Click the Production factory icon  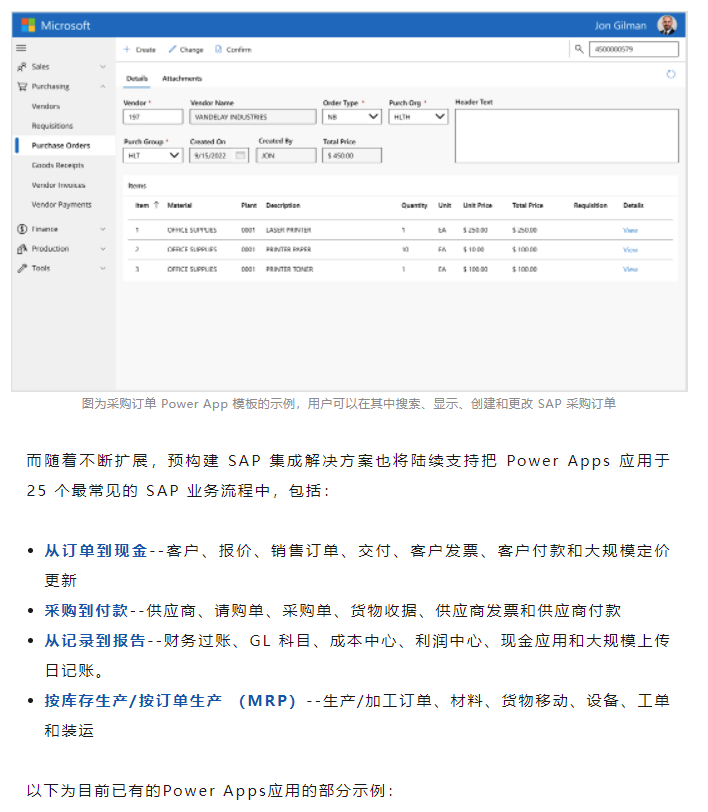pyautogui.click(x=22, y=249)
